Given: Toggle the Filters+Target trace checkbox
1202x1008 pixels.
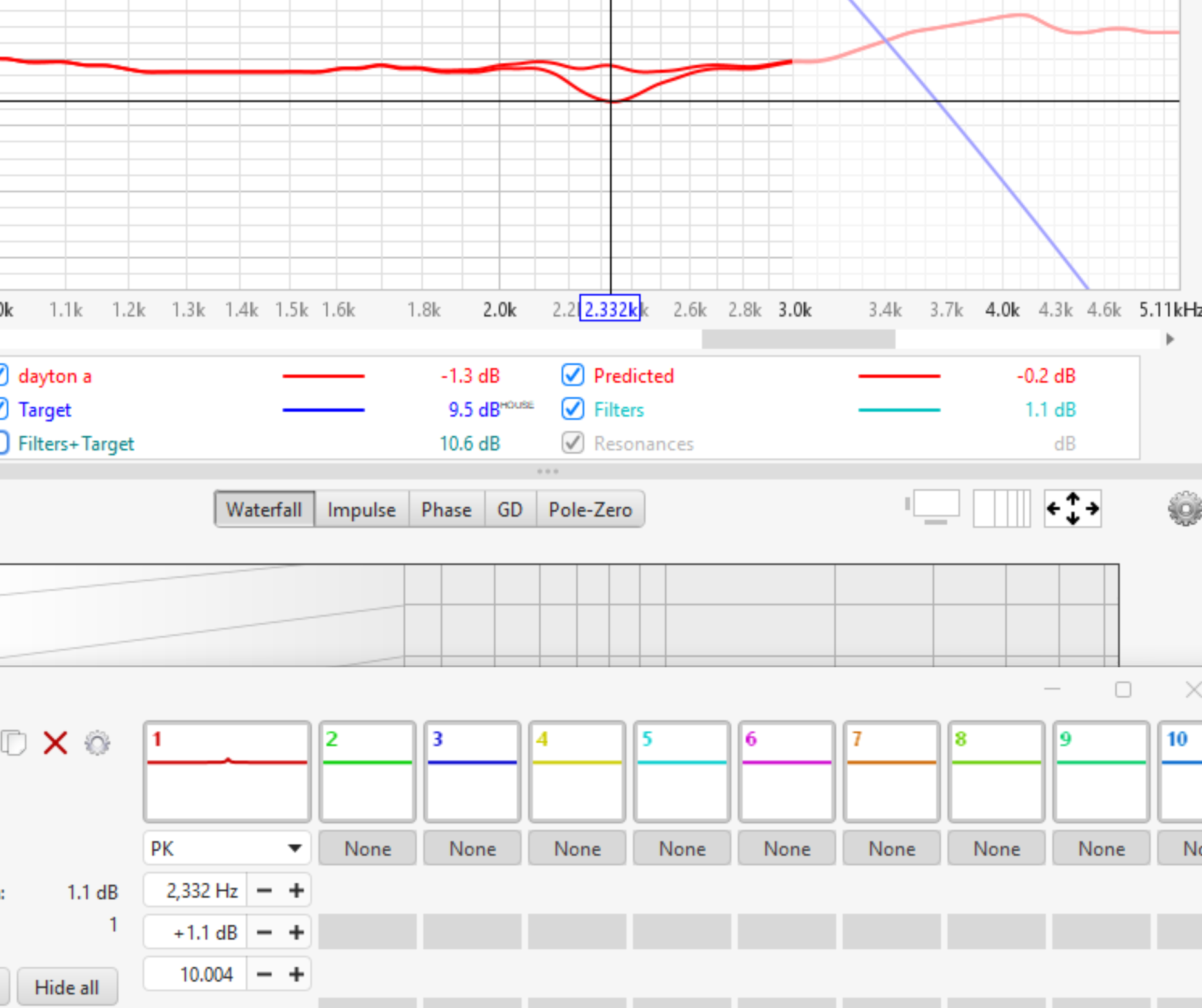Looking at the screenshot, I should click(x=3, y=443).
